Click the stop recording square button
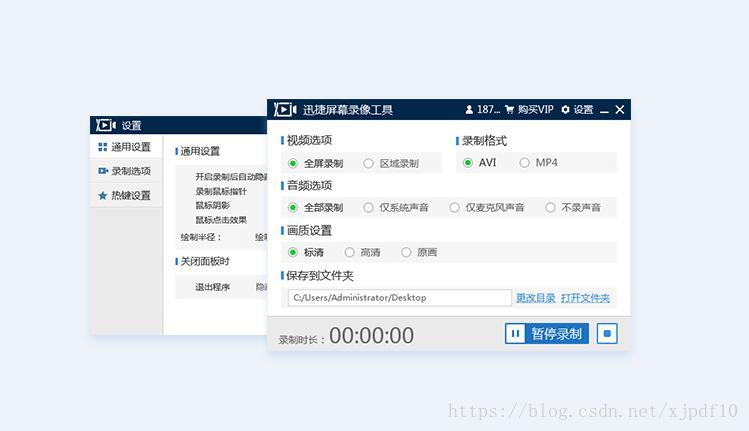Viewport: 749px width, 431px height. (607, 334)
